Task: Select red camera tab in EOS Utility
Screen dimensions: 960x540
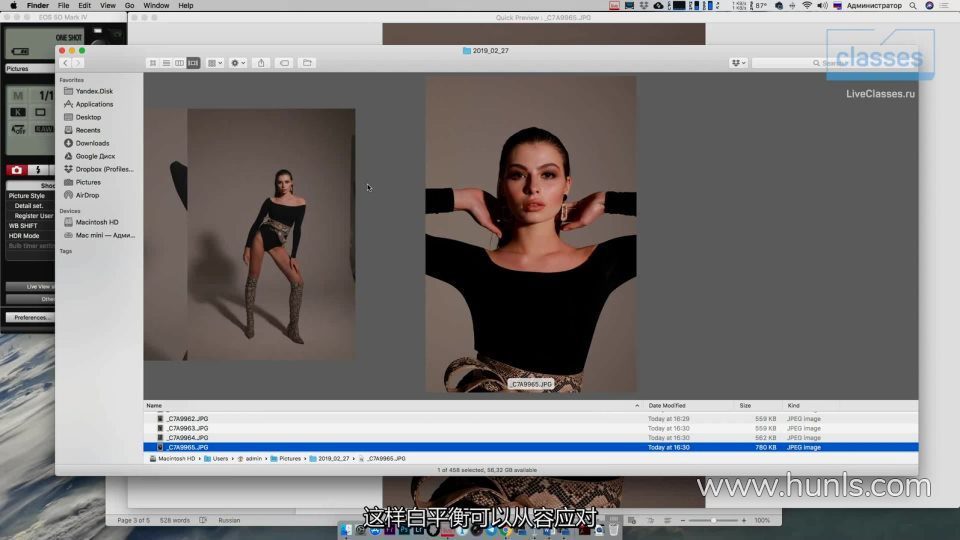Action: pyautogui.click(x=17, y=170)
